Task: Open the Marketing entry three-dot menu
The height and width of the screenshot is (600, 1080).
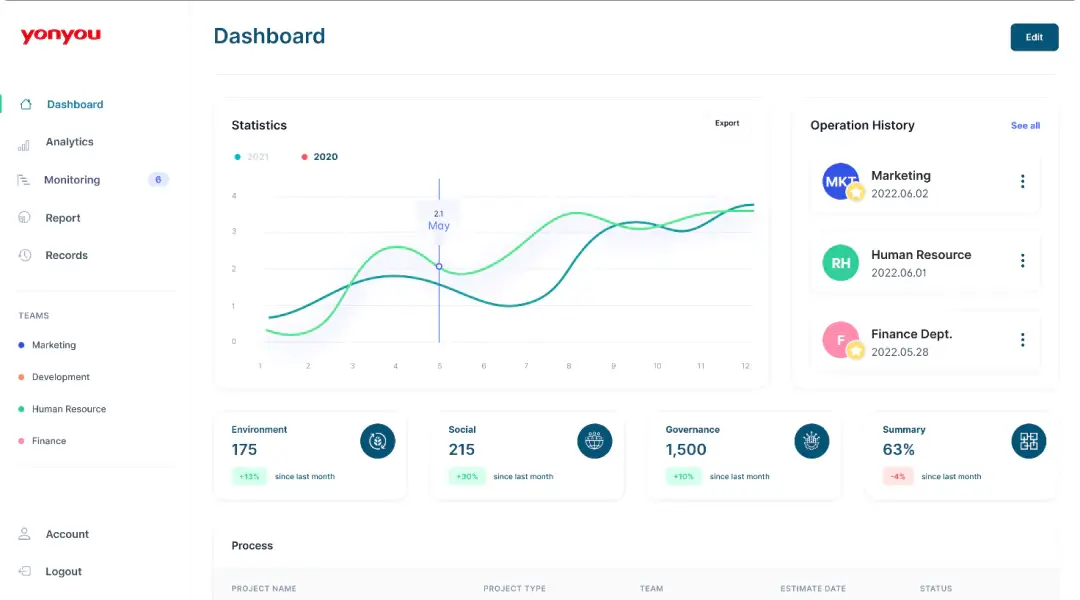Action: pos(1022,182)
